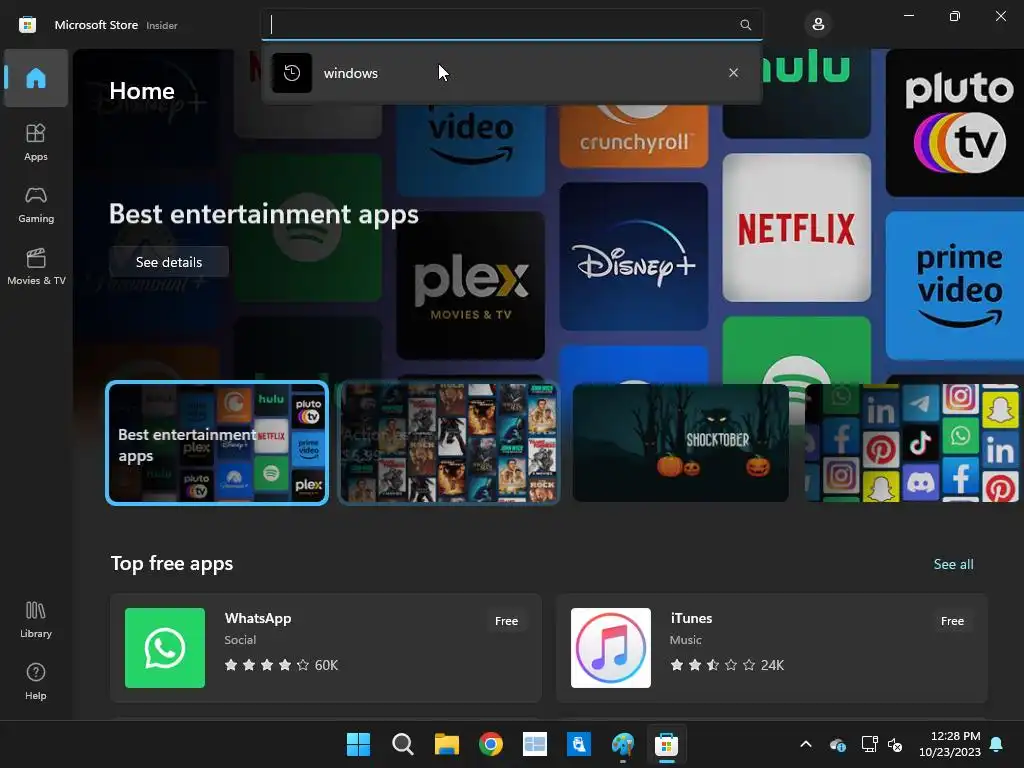Go to Apps in the sidebar
1024x768 pixels.
pos(36,142)
